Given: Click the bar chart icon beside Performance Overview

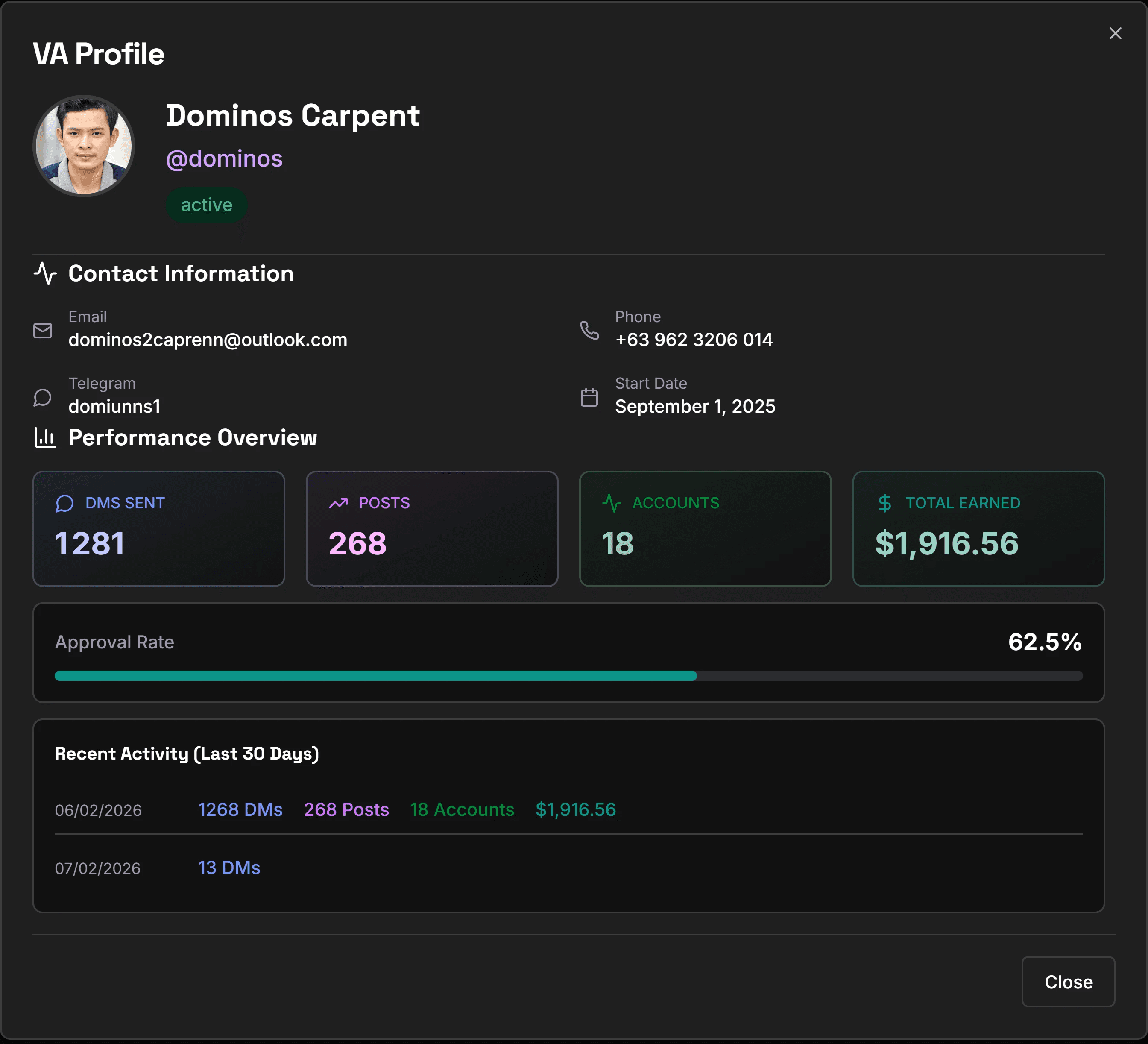Looking at the screenshot, I should pos(45,437).
